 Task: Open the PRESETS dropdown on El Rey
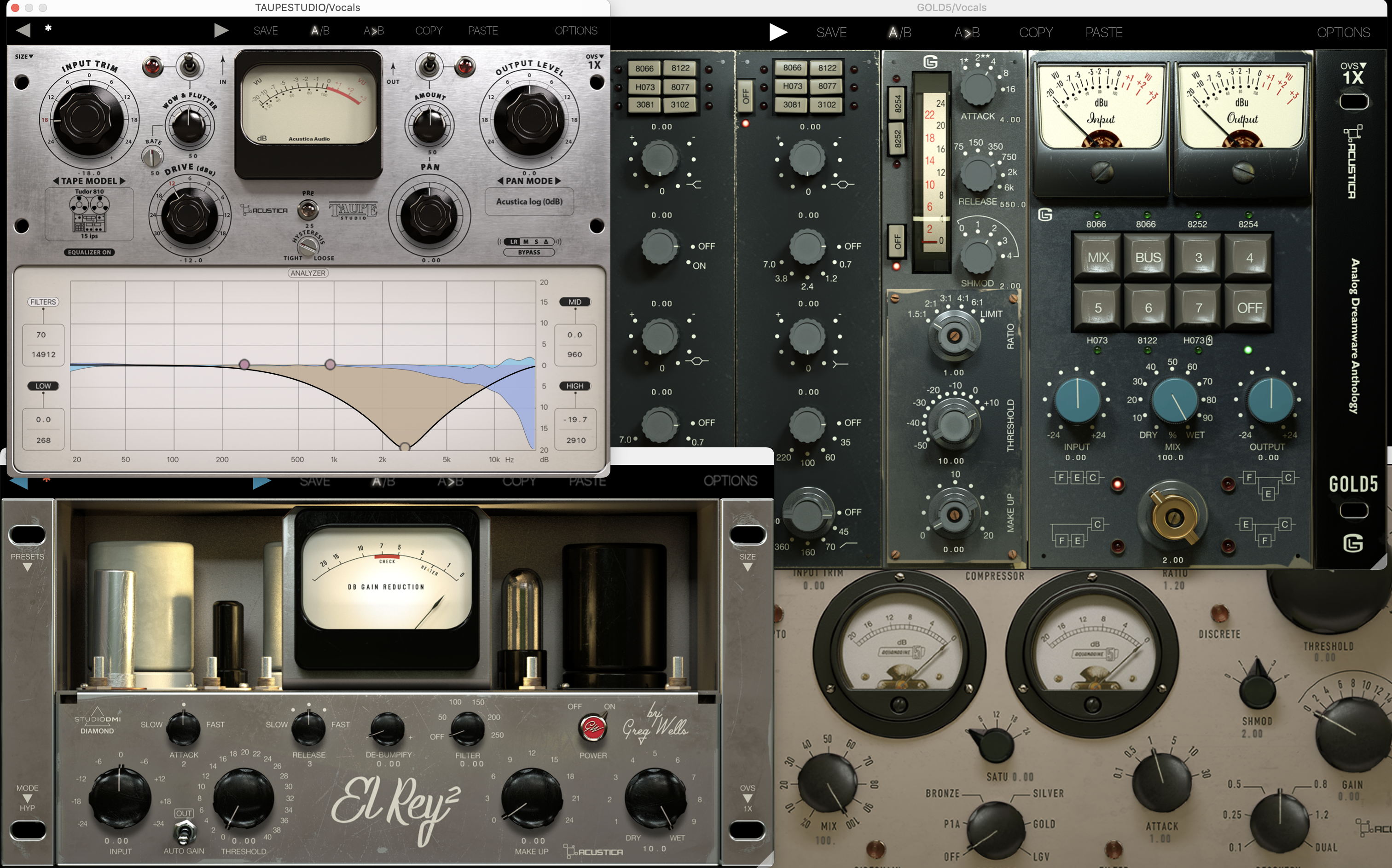[x=27, y=561]
